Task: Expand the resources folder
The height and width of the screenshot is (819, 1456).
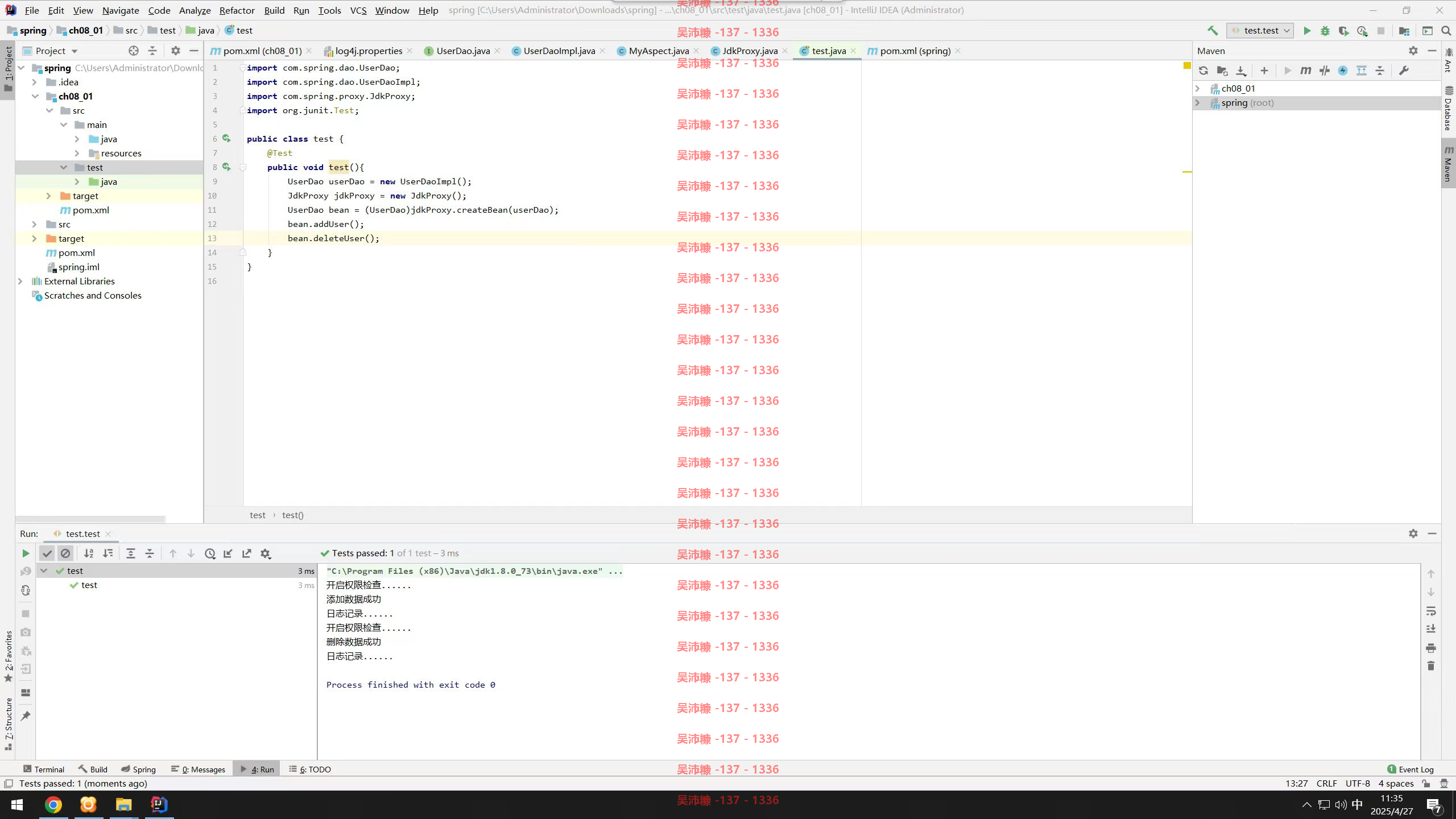Action: pyautogui.click(x=77, y=153)
